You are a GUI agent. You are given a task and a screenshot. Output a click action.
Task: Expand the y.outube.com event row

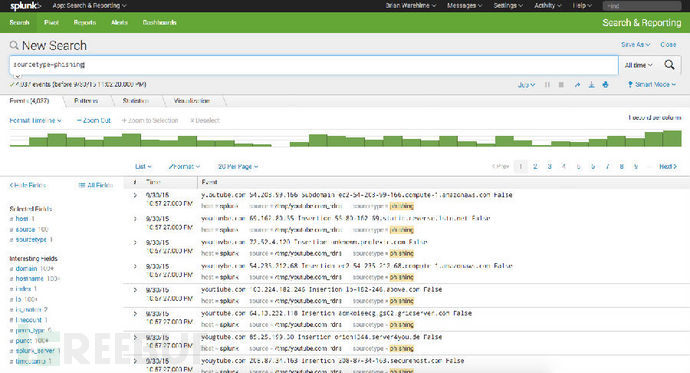coord(135,195)
